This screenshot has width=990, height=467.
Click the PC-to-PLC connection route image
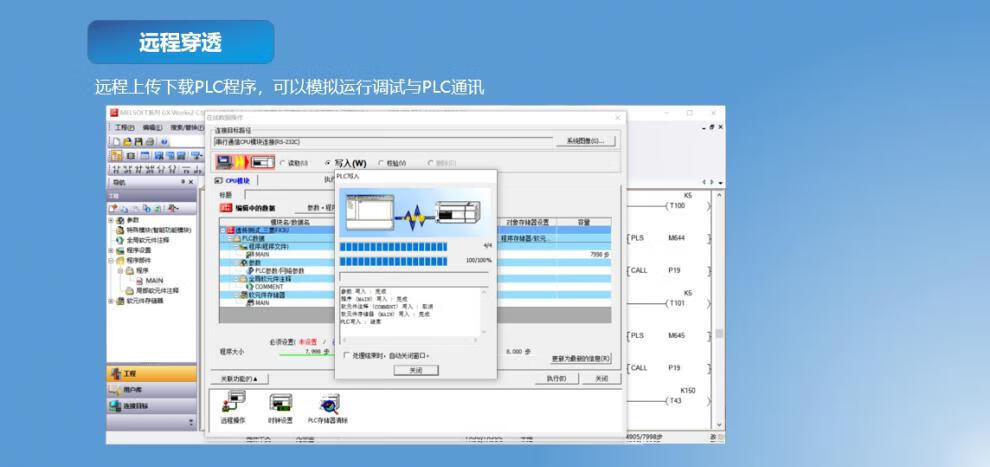[x=245, y=163]
